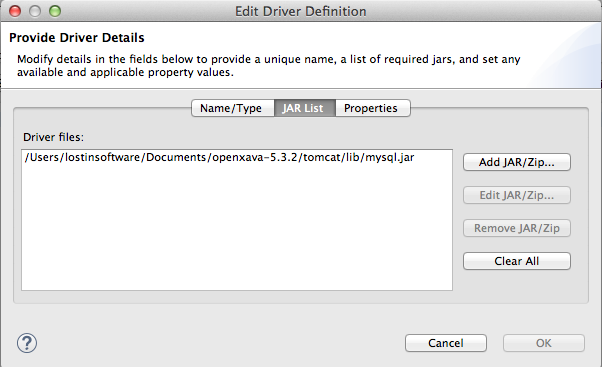Close the Edit Driver Definition dialog
This screenshot has height=367, width=602.
click(15, 11)
